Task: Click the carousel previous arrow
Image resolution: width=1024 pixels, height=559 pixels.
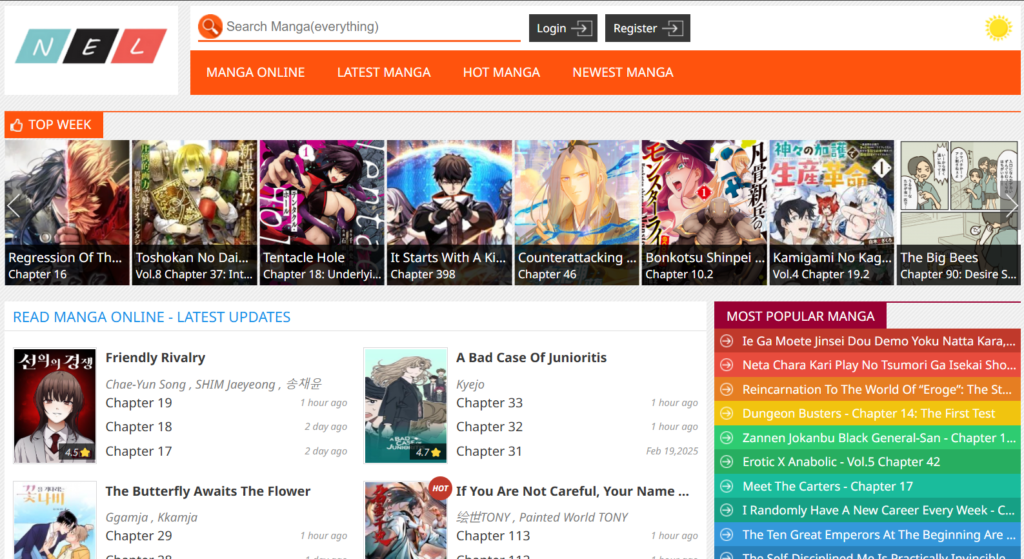Action: click(x=13, y=206)
